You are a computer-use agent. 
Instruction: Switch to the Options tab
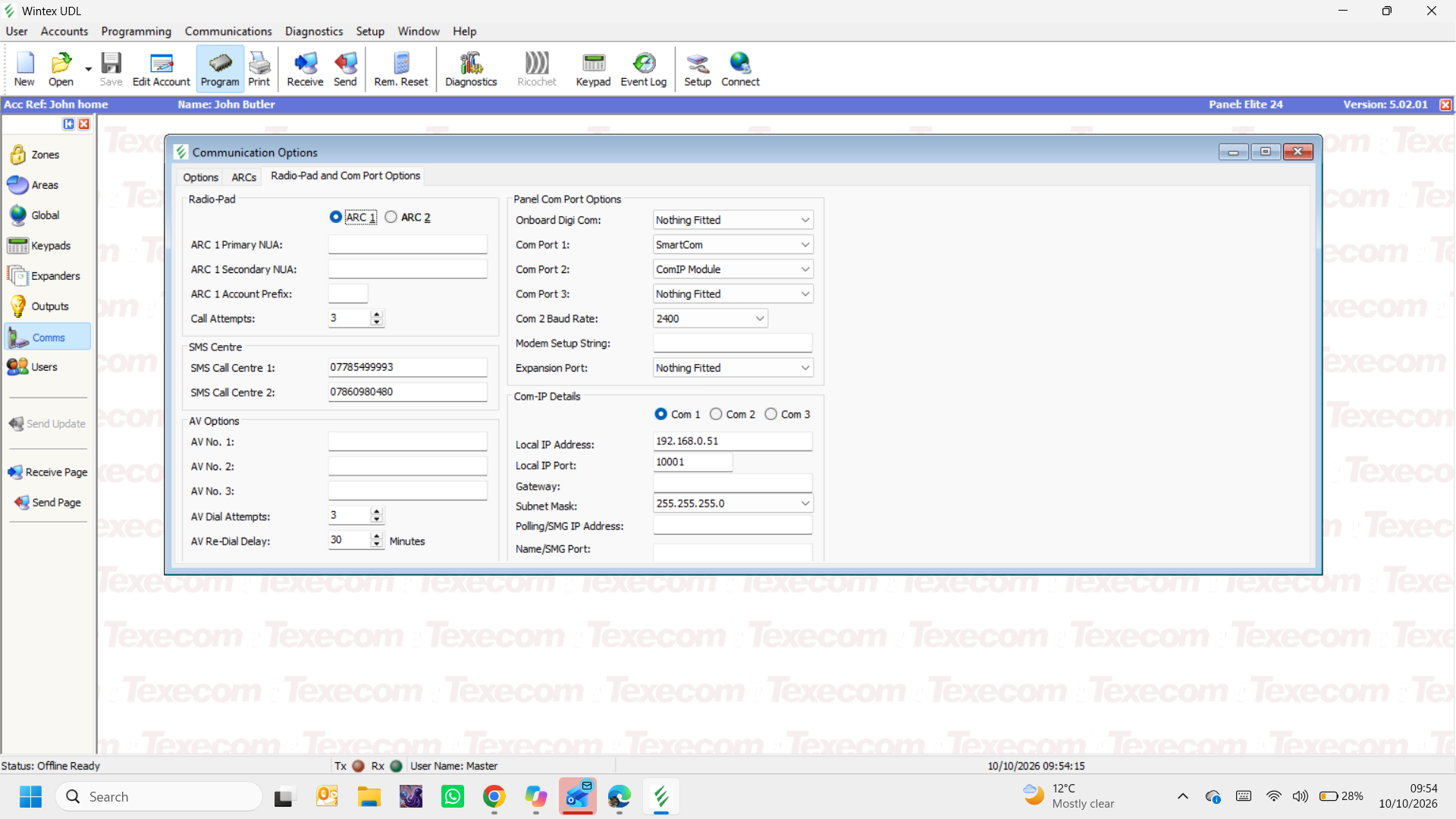click(200, 177)
